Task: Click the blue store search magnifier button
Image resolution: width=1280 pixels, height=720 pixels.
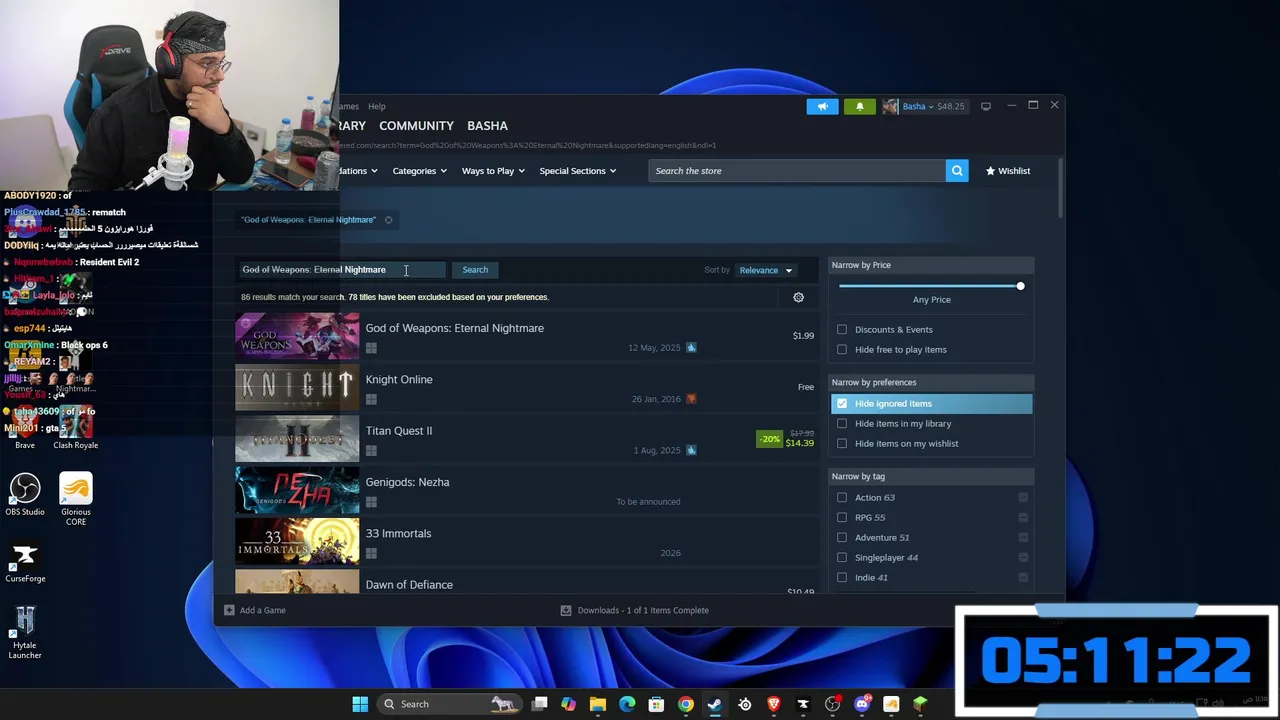Action: 957,171
